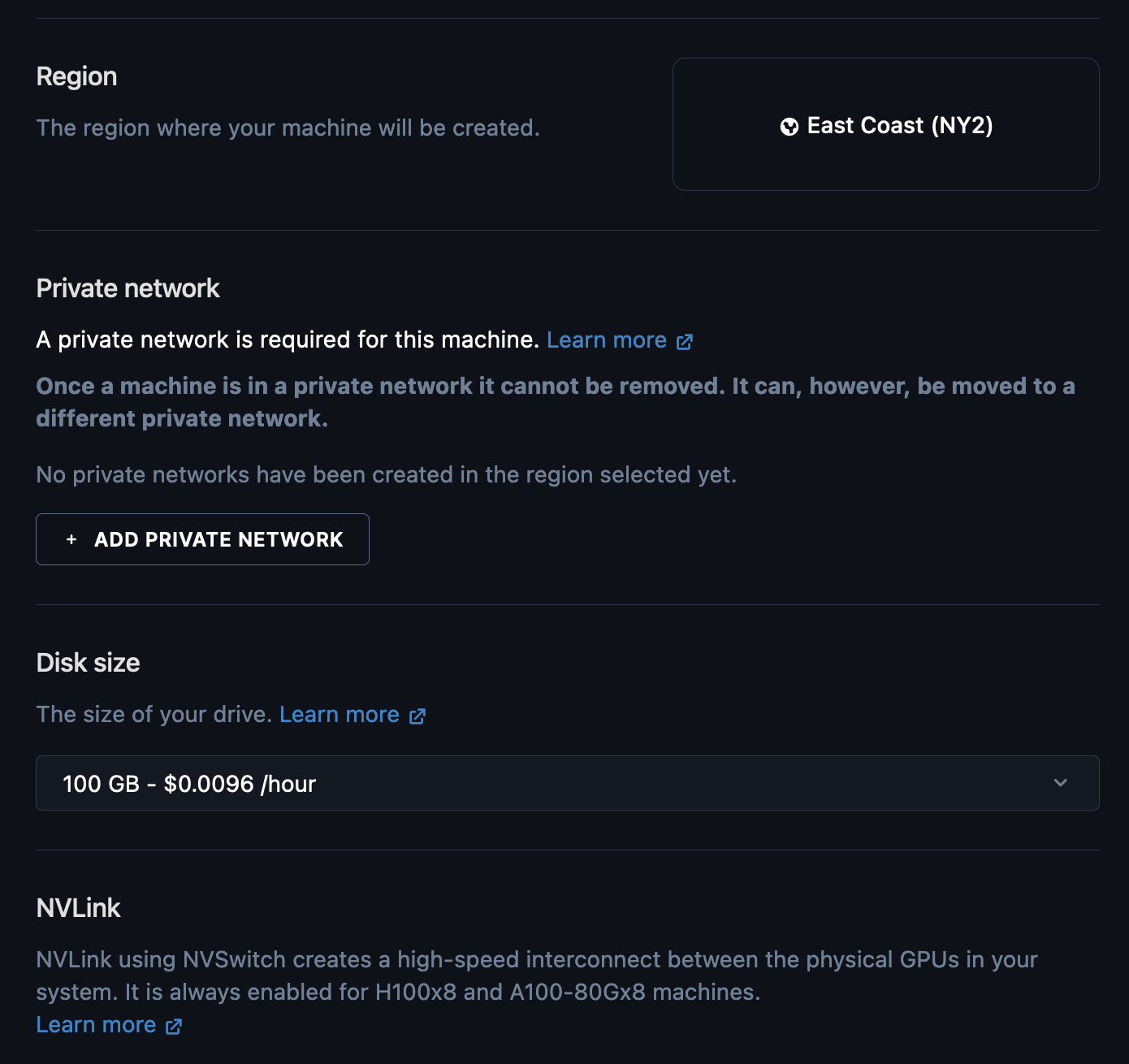1129x1064 pixels.
Task: Click external-link icon beside private network Learn more
Action: (x=685, y=342)
